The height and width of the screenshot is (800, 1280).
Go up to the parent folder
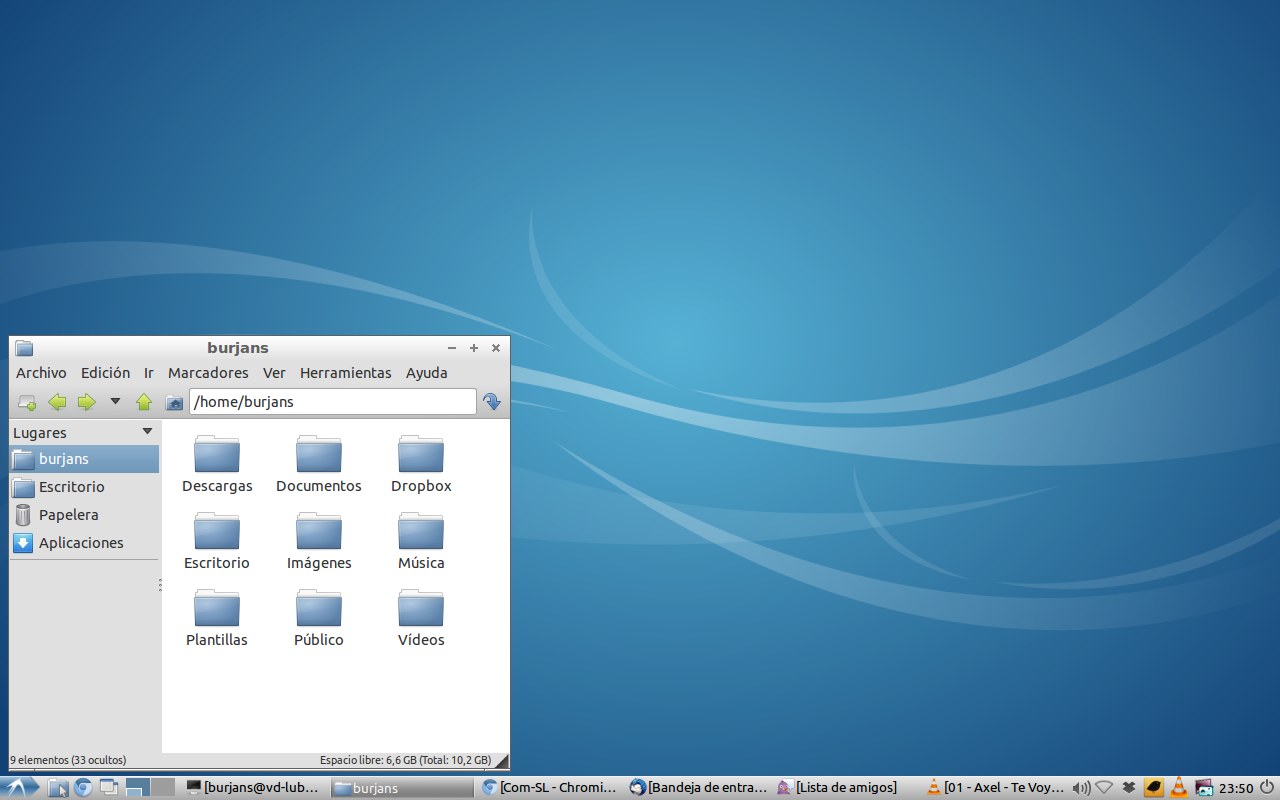pyautogui.click(x=144, y=402)
